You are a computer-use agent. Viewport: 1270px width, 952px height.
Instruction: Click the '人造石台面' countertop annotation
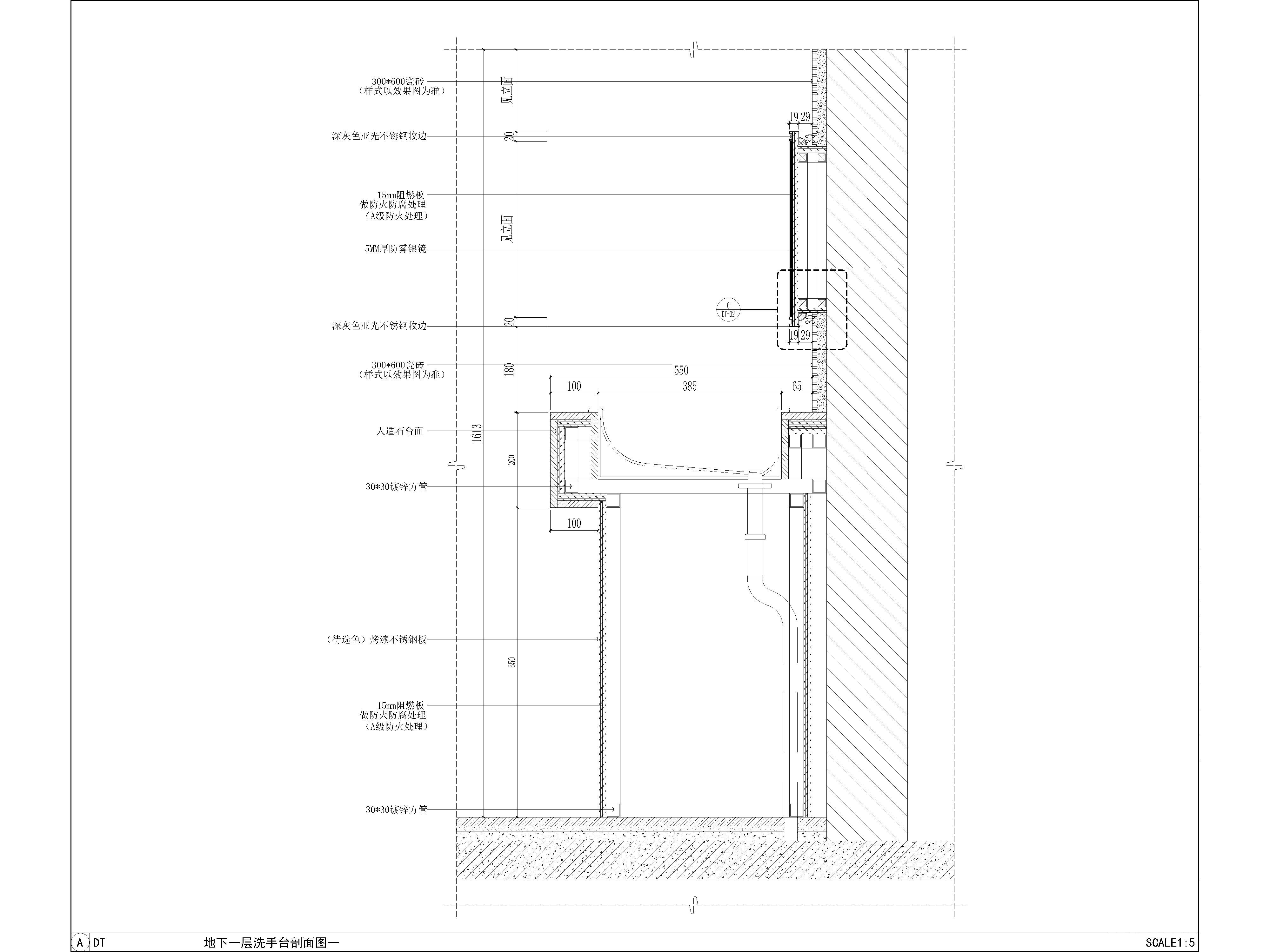(400, 431)
